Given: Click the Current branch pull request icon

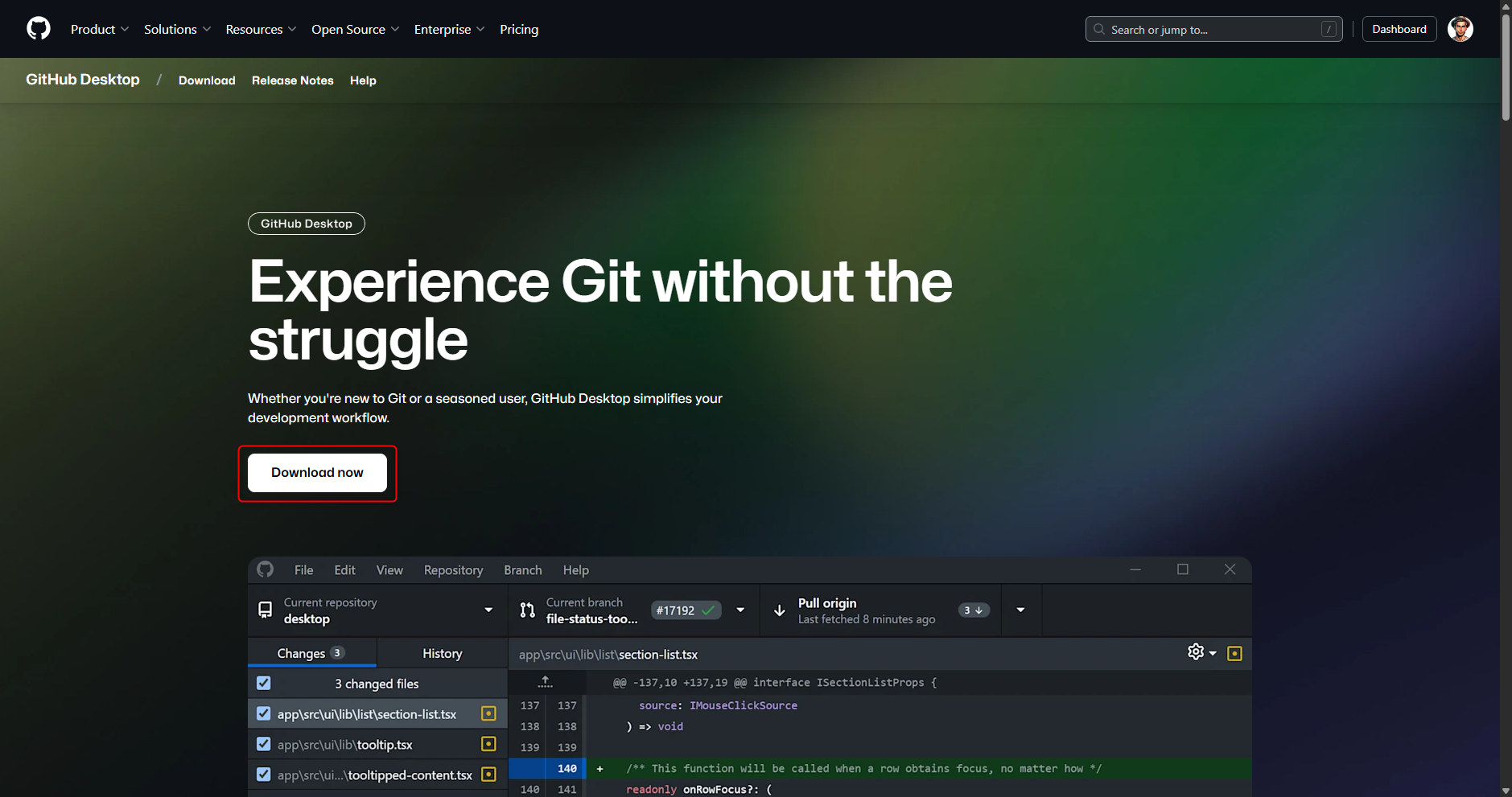Looking at the screenshot, I should [x=527, y=610].
